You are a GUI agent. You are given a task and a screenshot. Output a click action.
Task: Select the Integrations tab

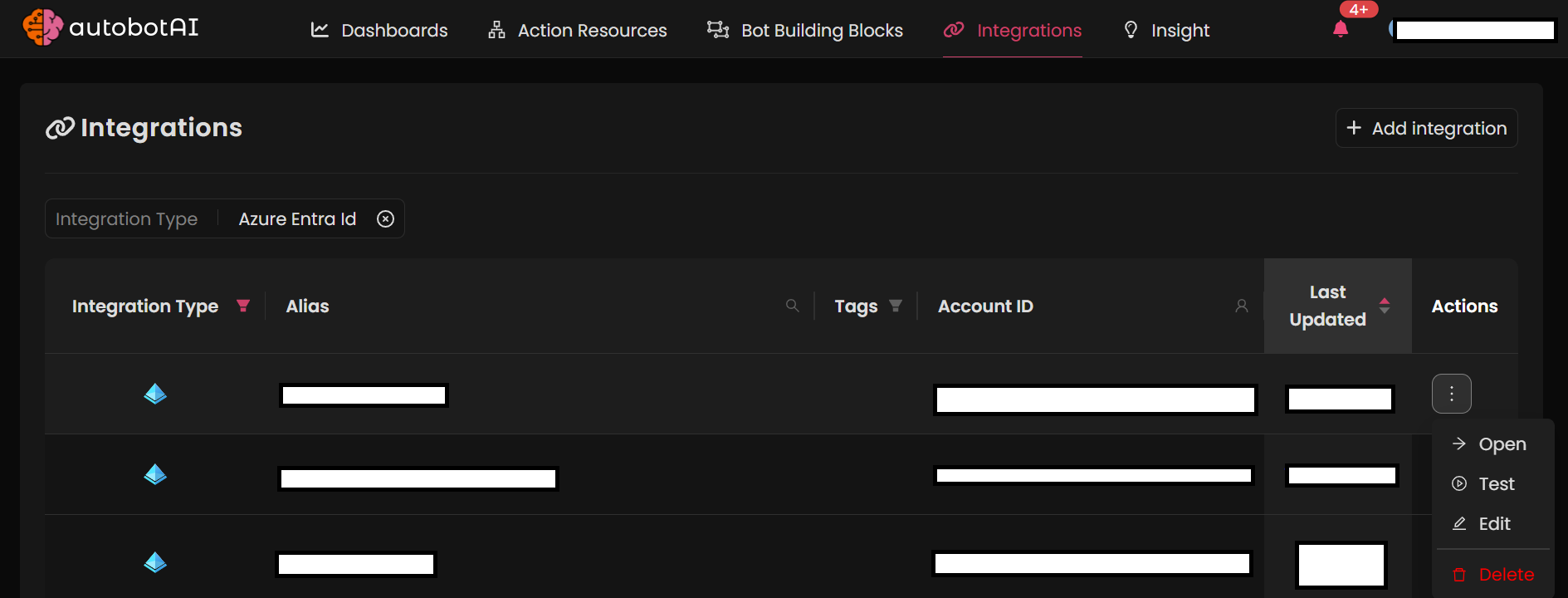pos(1013,31)
